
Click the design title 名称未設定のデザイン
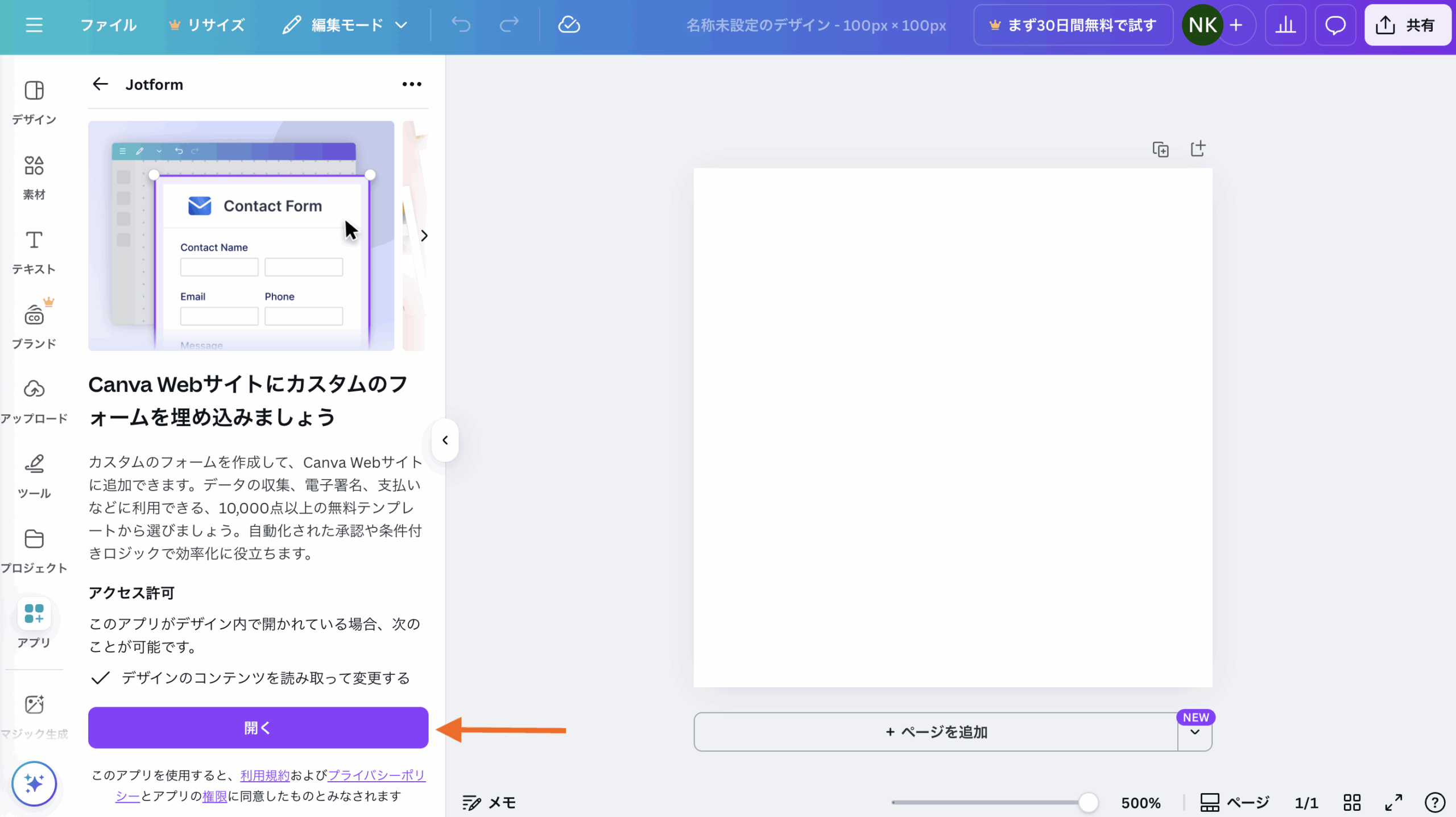tap(816, 25)
